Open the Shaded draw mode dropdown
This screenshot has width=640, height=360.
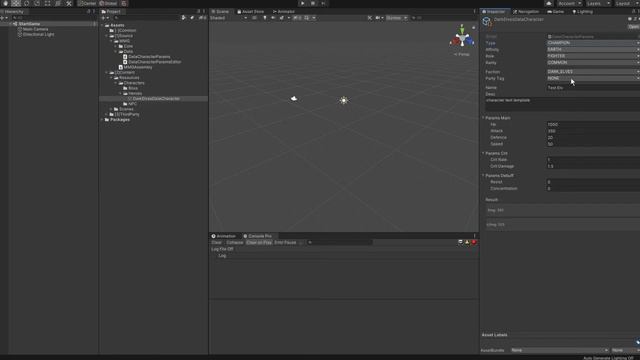(229, 18)
